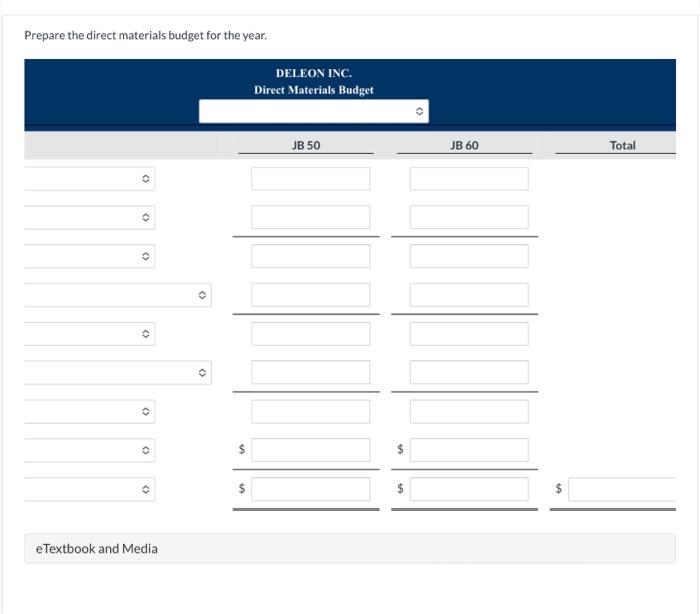
Task: Open the fourth row wide label dropdown
Action: point(118,295)
